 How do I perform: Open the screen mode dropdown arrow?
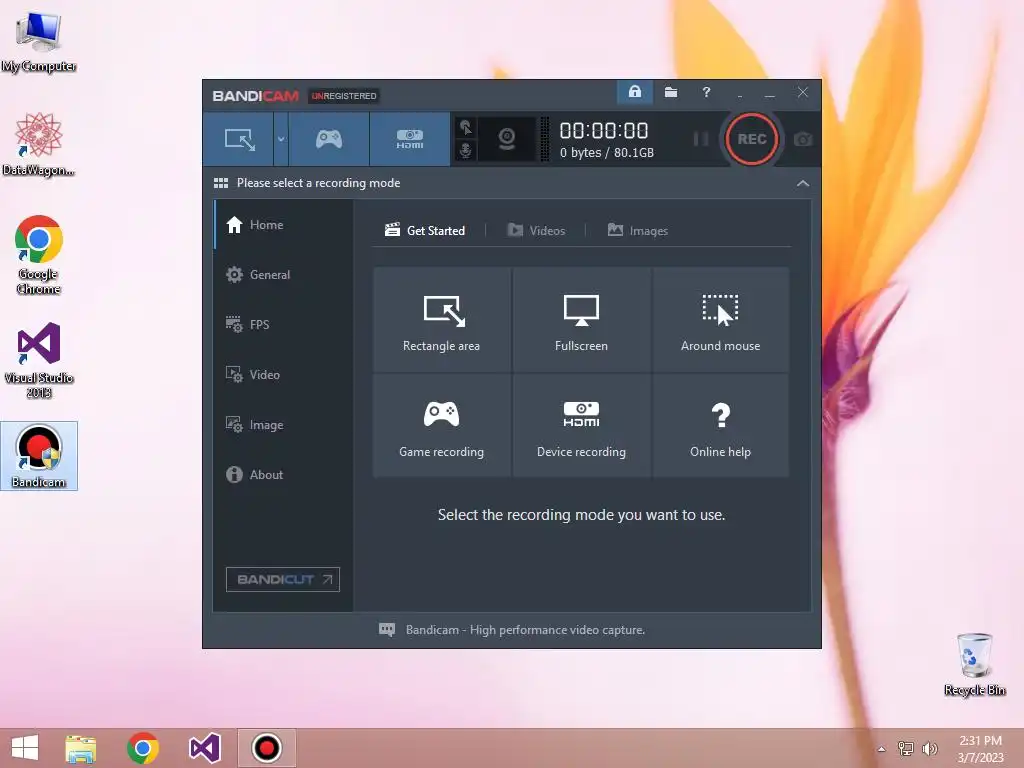(x=281, y=139)
